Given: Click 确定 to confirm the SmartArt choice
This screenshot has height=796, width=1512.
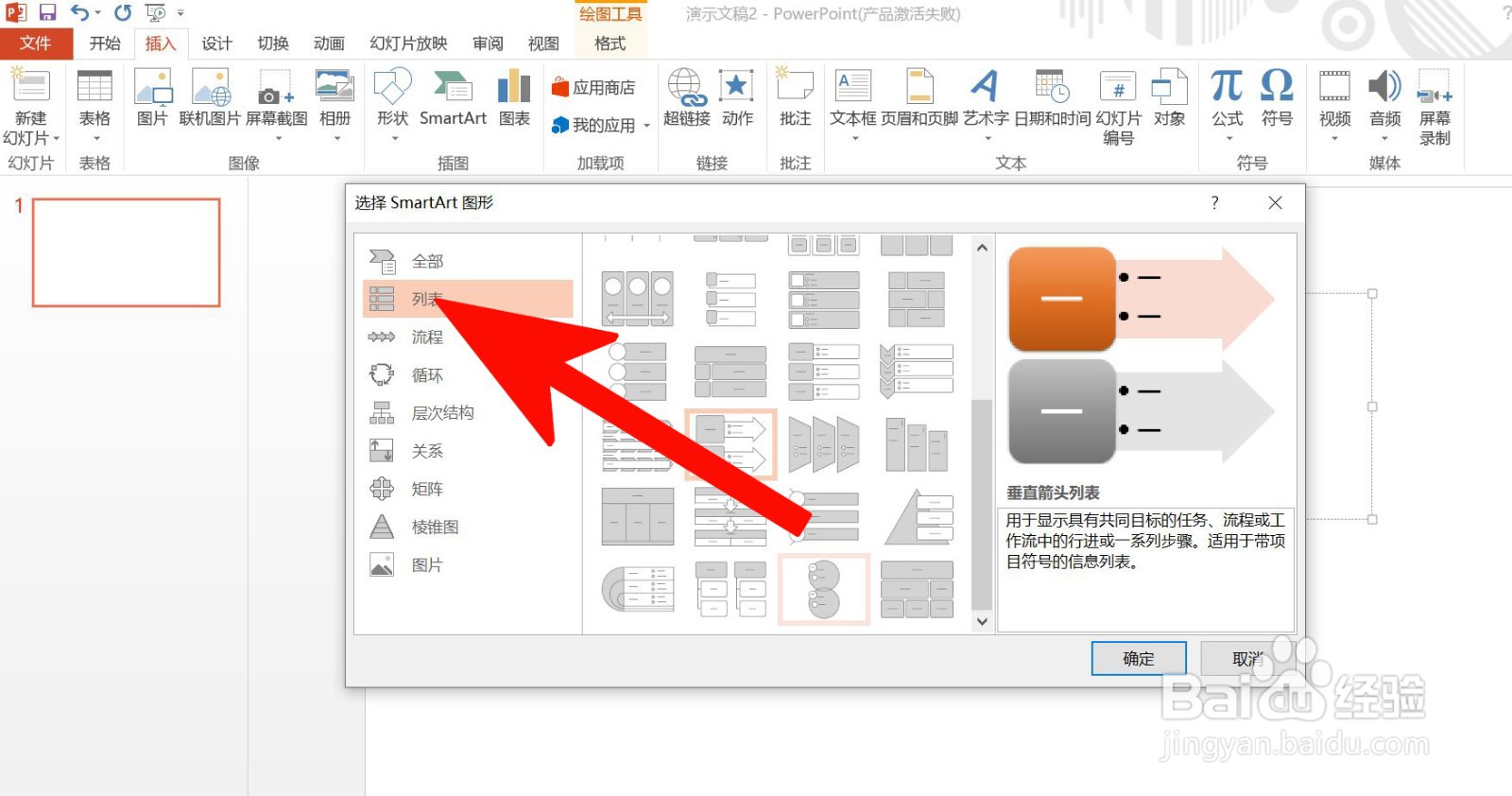Looking at the screenshot, I should pyautogui.click(x=1139, y=659).
